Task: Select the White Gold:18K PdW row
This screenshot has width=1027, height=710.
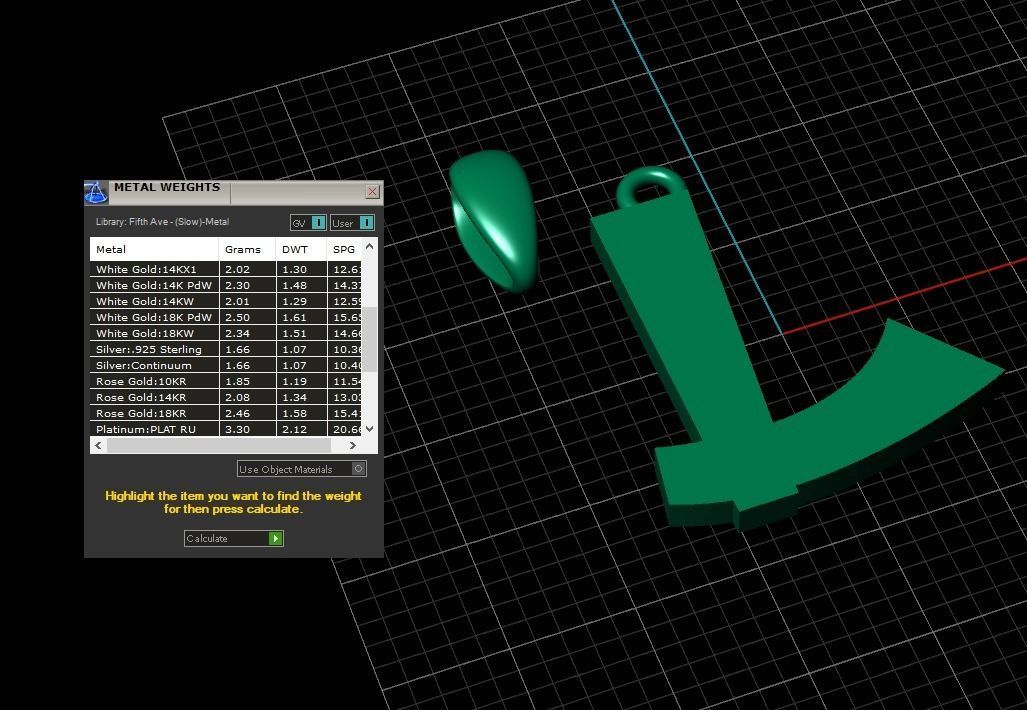Action: (226, 317)
